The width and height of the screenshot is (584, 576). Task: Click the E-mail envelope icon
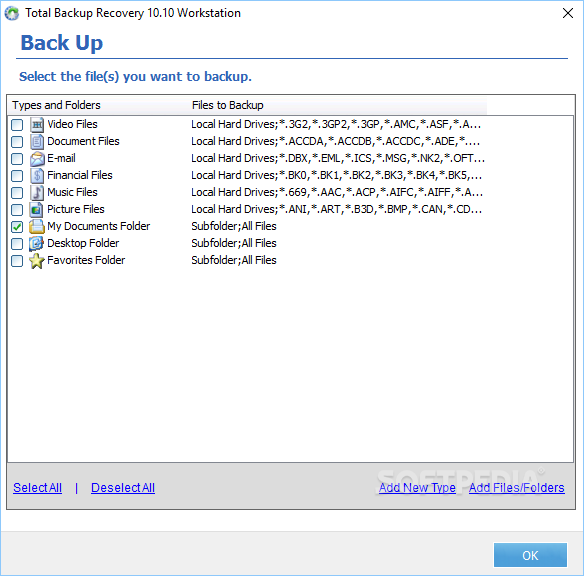[36, 159]
